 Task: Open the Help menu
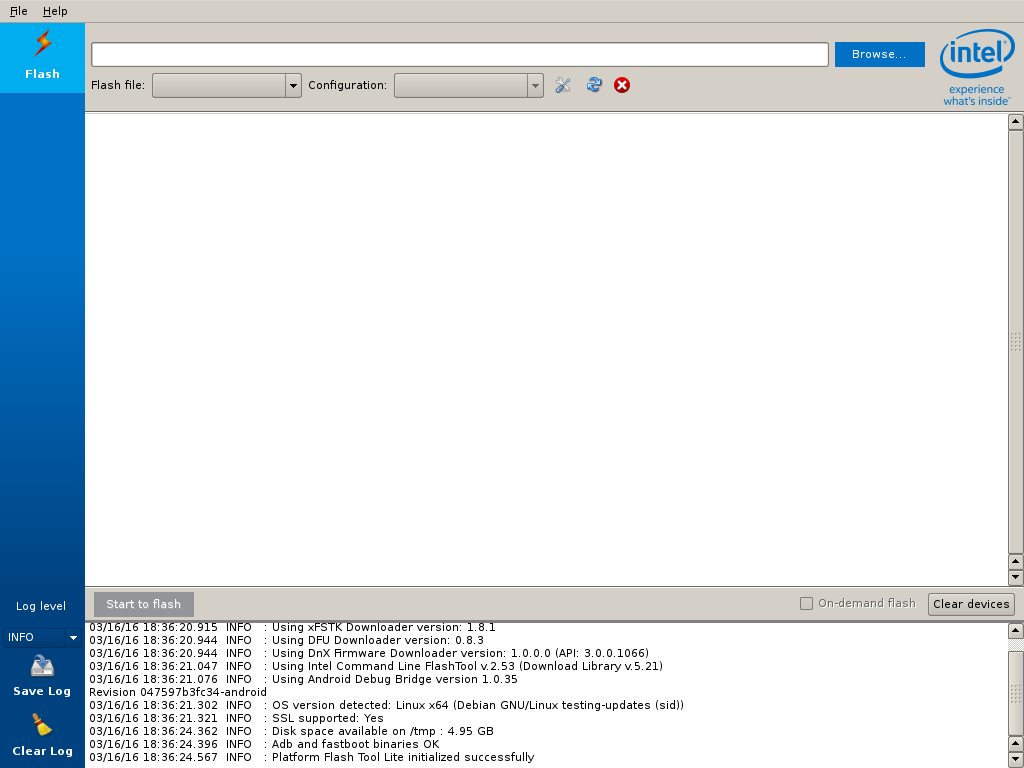click(x=55, y=11)
